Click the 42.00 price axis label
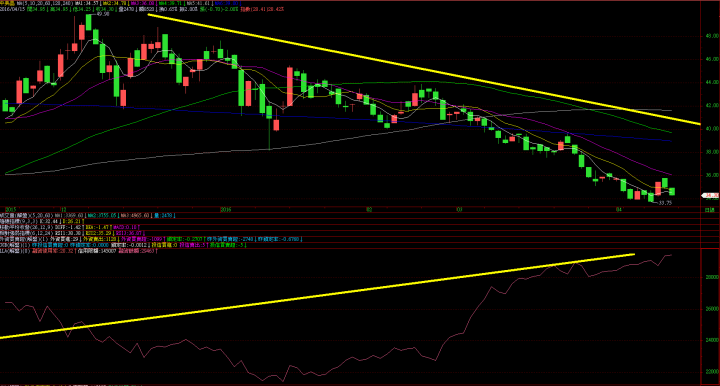Viewport: 720px width, 386px height. point(712,106)
